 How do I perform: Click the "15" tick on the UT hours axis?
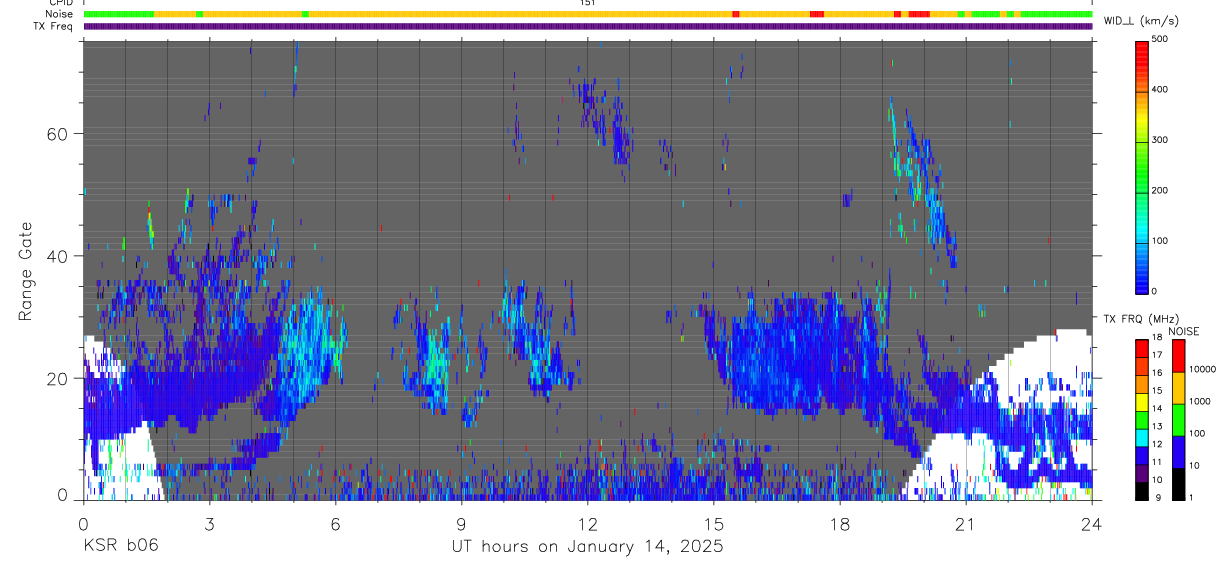coord(713,523)
